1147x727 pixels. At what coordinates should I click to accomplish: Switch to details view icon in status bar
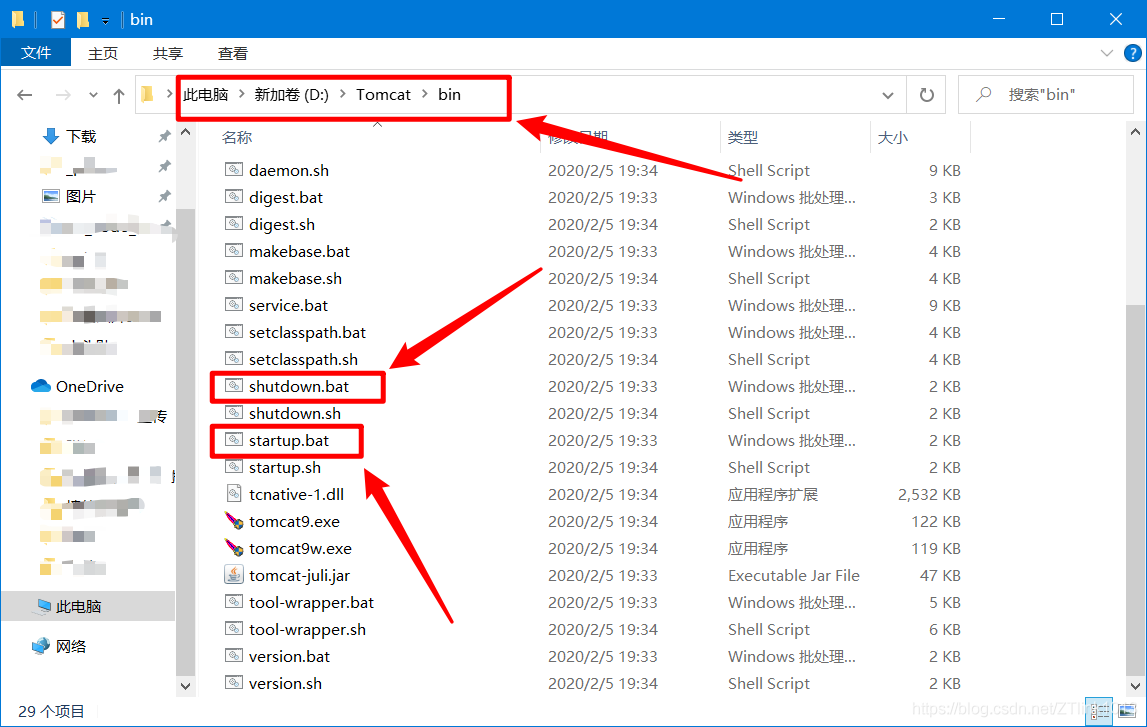[x=1100, y=711]
